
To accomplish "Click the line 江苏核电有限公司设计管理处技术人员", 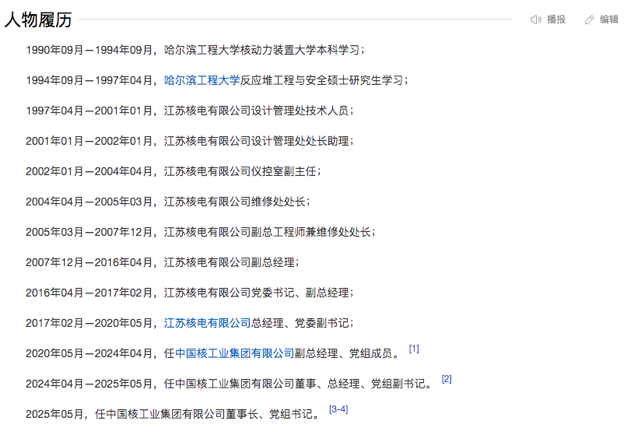I will tap(190, 111).
